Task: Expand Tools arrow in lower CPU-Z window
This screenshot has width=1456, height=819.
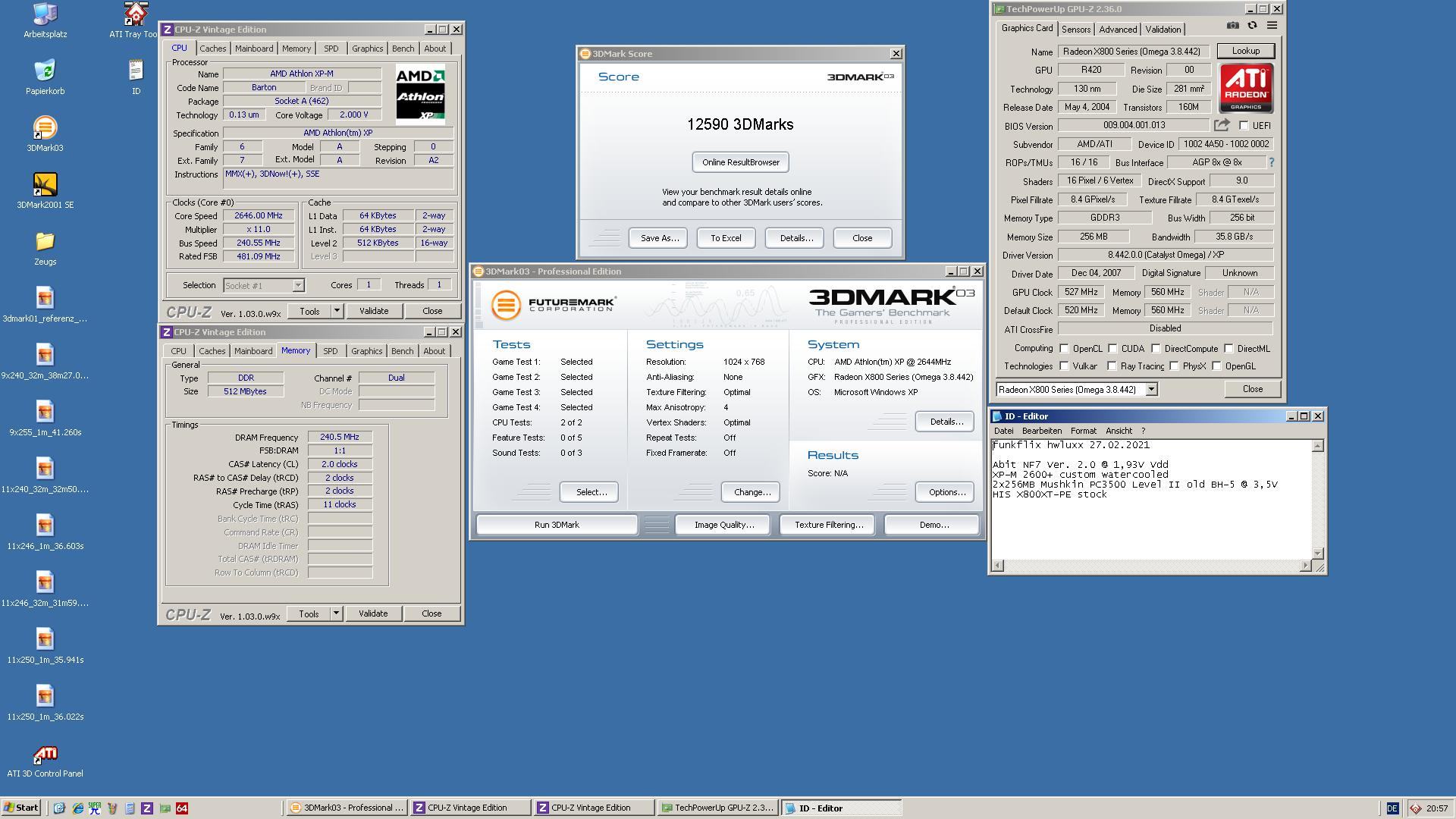Action: (x=336, y=613)
